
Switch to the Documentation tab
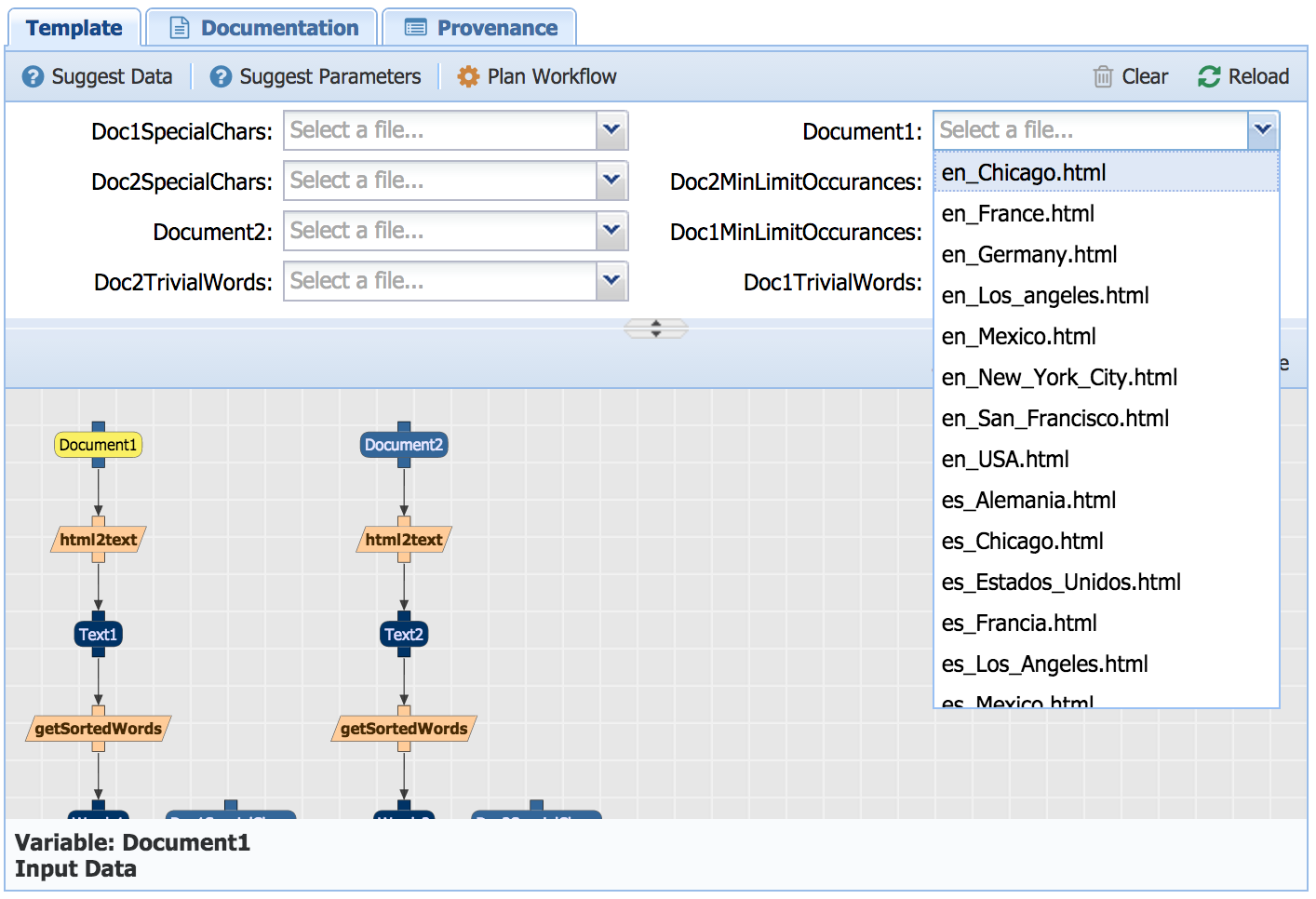pyautogui.click(x=264, y=28)
